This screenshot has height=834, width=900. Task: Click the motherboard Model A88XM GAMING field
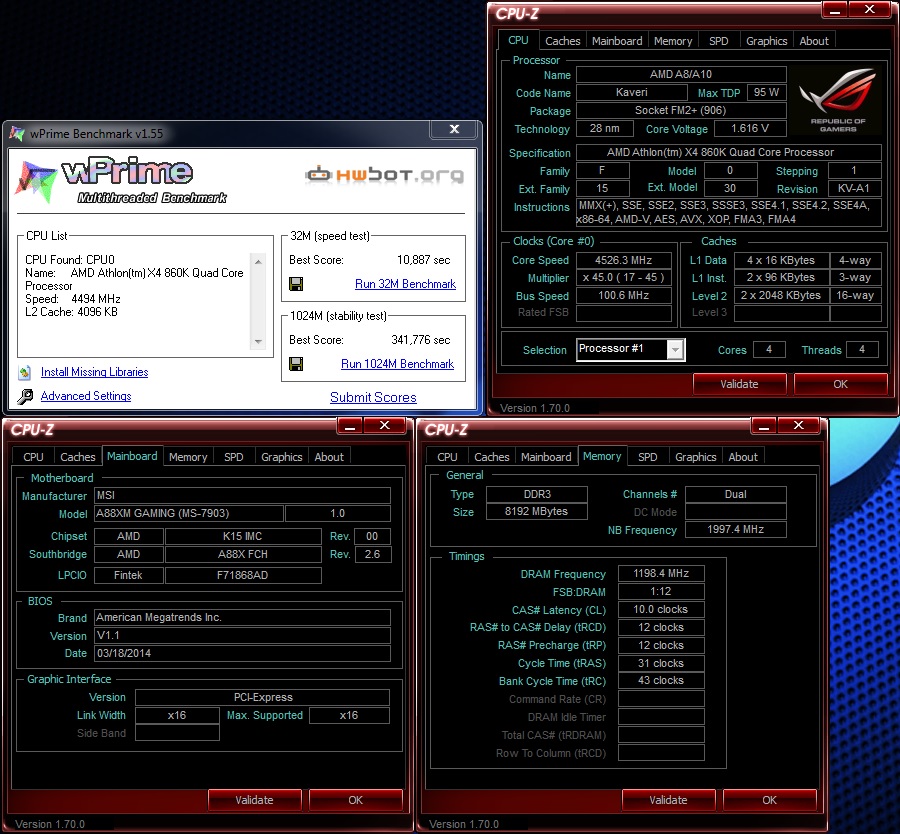pos(188,513)
